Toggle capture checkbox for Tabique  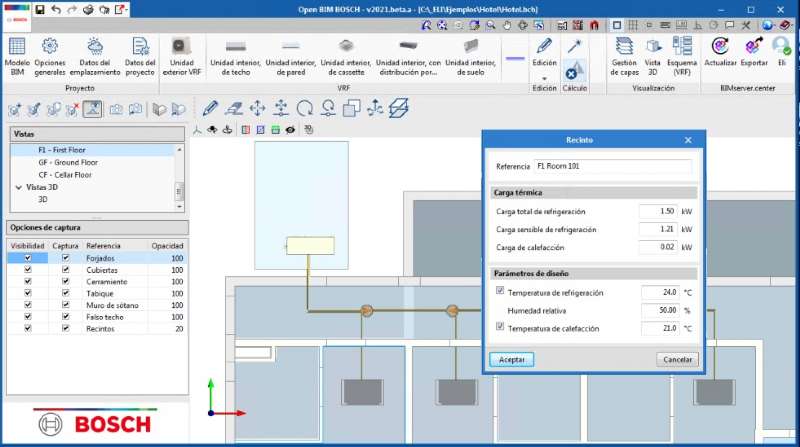65,293
